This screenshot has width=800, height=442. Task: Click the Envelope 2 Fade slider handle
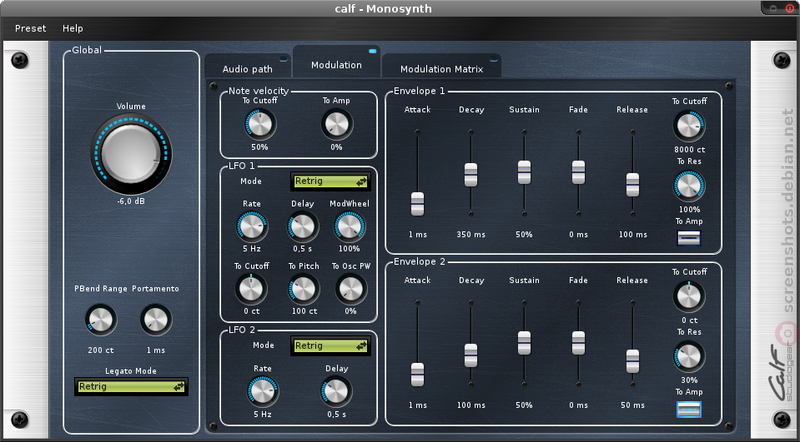(x=578, y=342)
